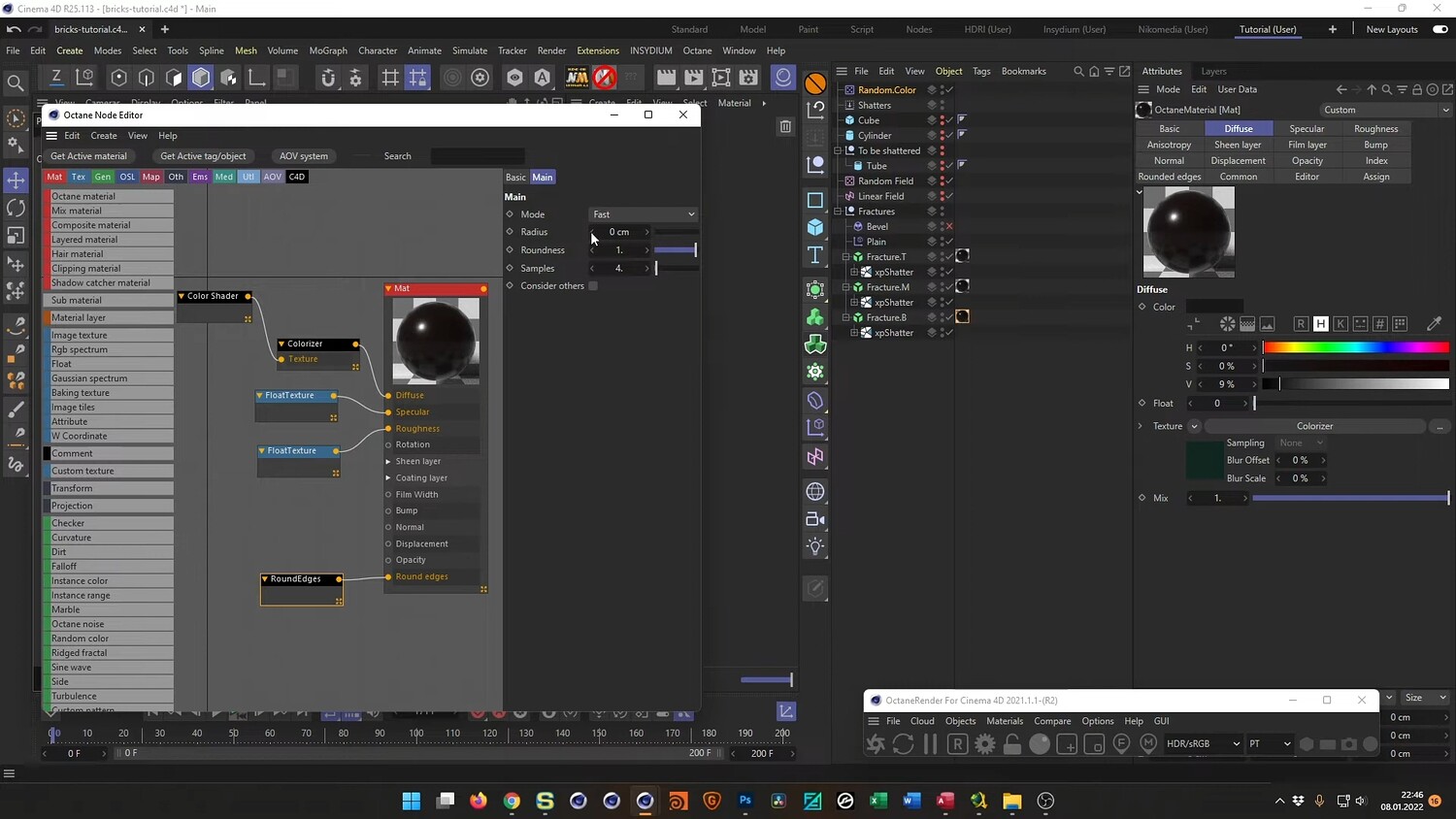
Task: Toggle visibility dots for the Cylinder object
Action: click(941, 136)
